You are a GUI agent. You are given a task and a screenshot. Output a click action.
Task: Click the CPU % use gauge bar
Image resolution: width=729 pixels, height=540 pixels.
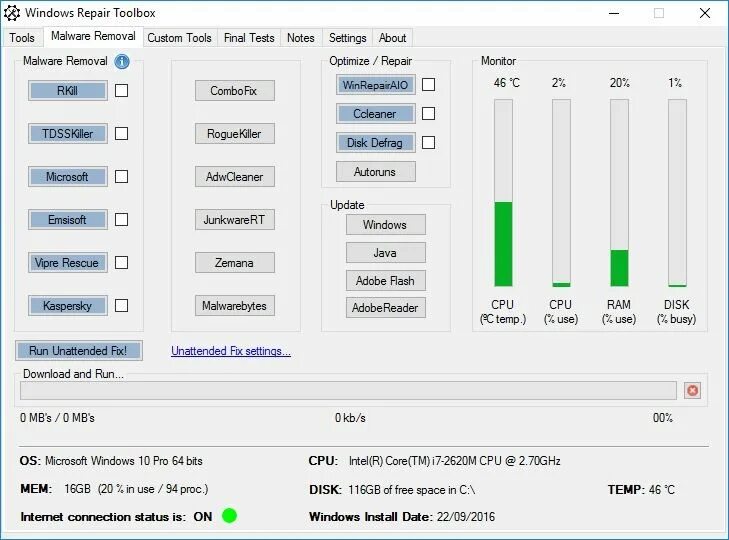561,193
